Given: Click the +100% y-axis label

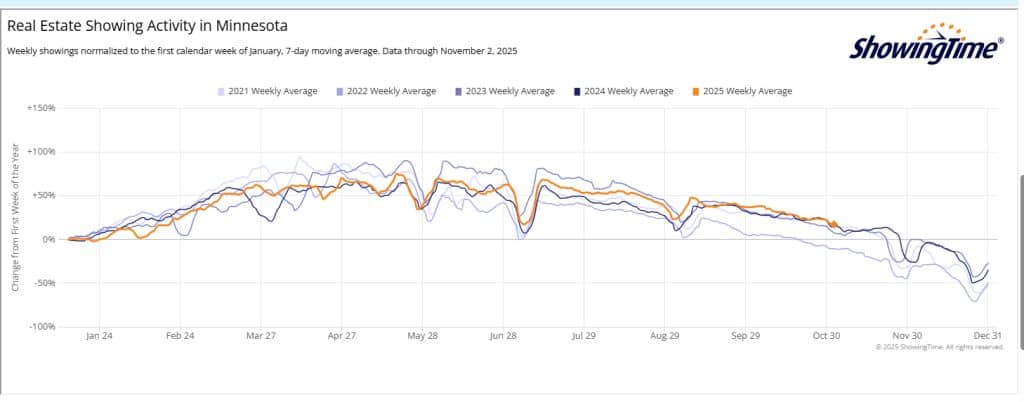Looking at the screenshot, I should (40, 152).
